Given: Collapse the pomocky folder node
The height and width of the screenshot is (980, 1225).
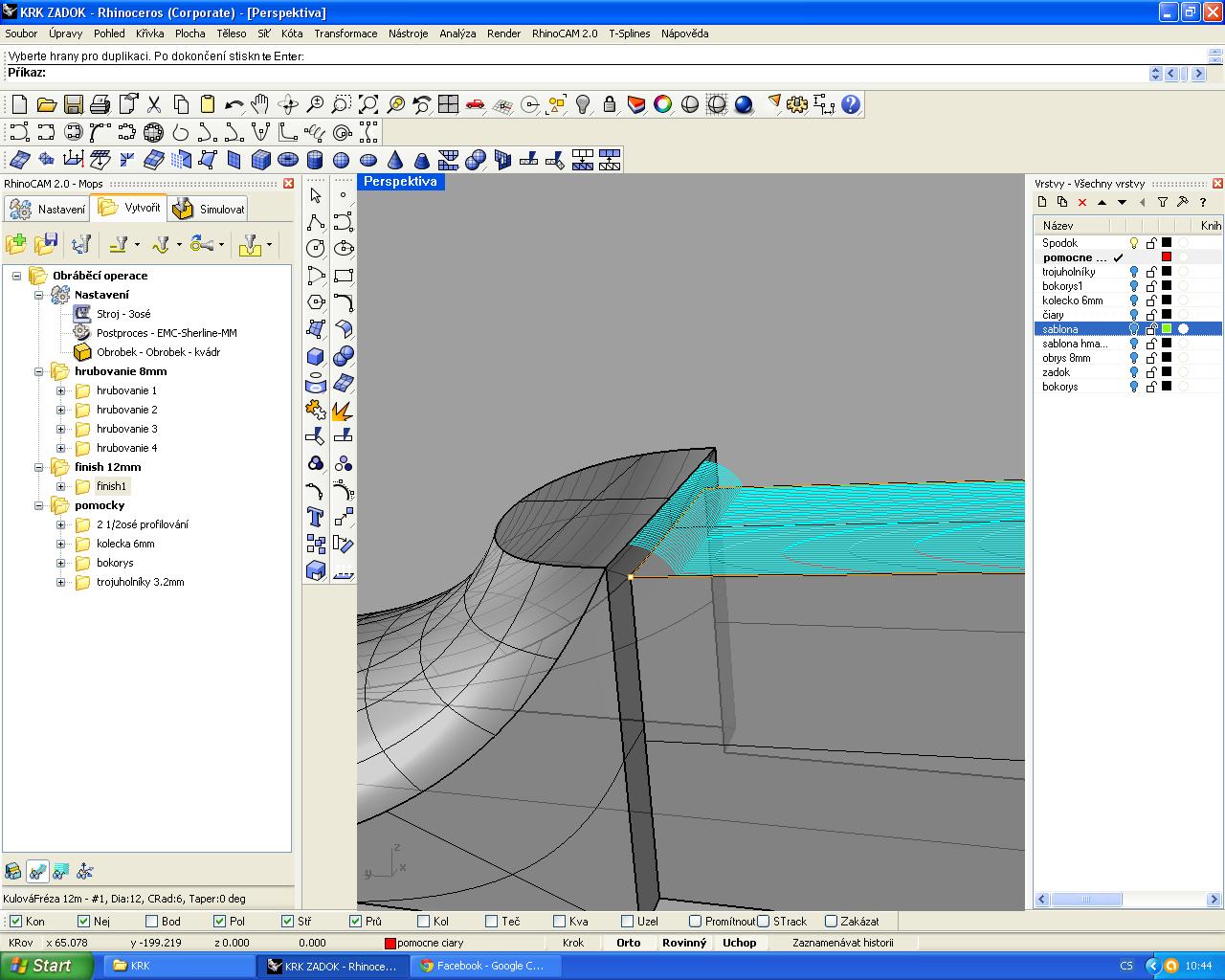Looking at the screenshot, I should click(39, 505).
